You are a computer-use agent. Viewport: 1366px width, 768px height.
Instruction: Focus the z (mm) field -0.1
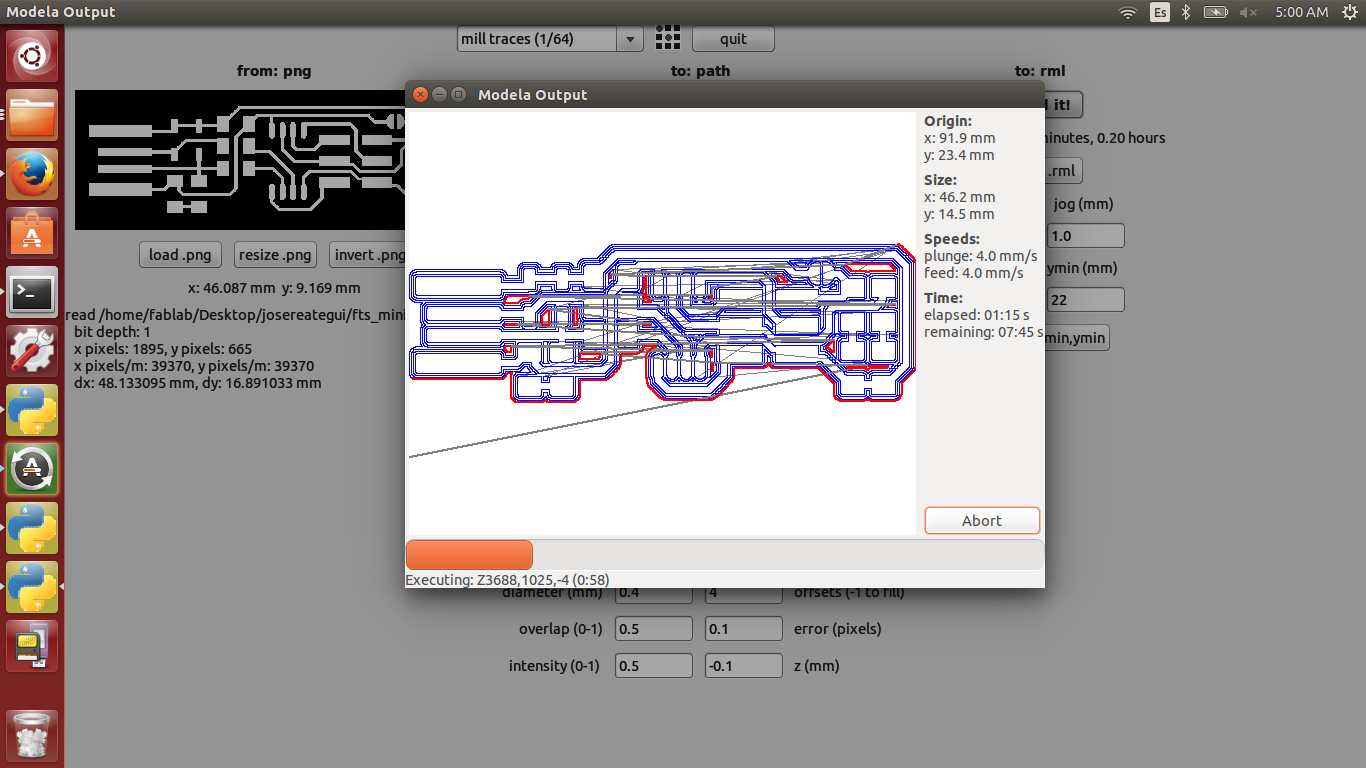(x=743, y=666)
